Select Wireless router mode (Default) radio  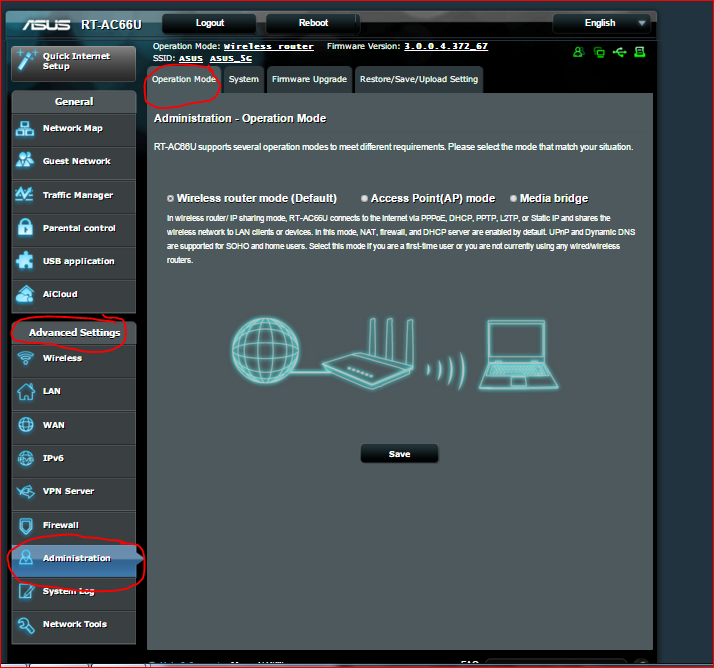tap(170, 199)
